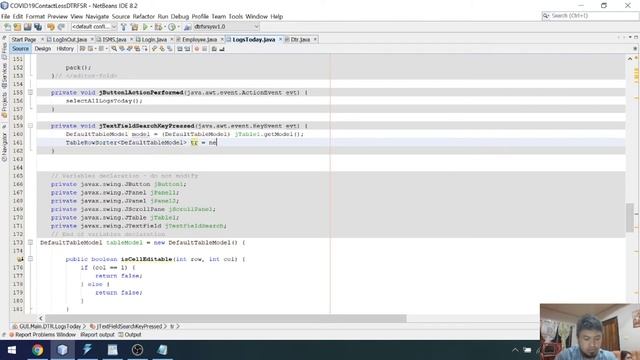Click the Shift Line Right icon
This screenshot has height=360, width=640.
point(187,49)
